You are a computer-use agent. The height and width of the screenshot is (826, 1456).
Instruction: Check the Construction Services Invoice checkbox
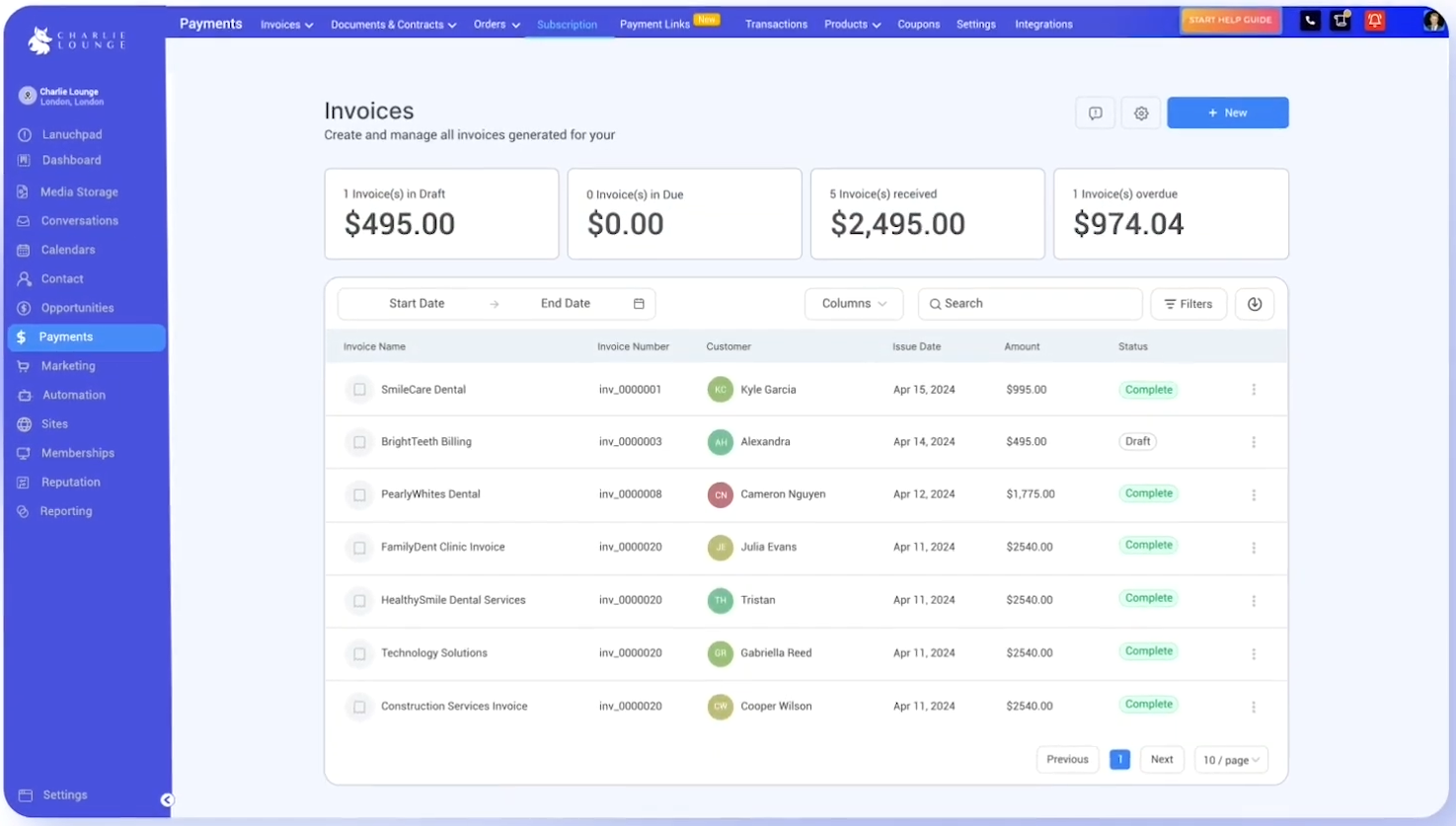[x=359, y=707]
